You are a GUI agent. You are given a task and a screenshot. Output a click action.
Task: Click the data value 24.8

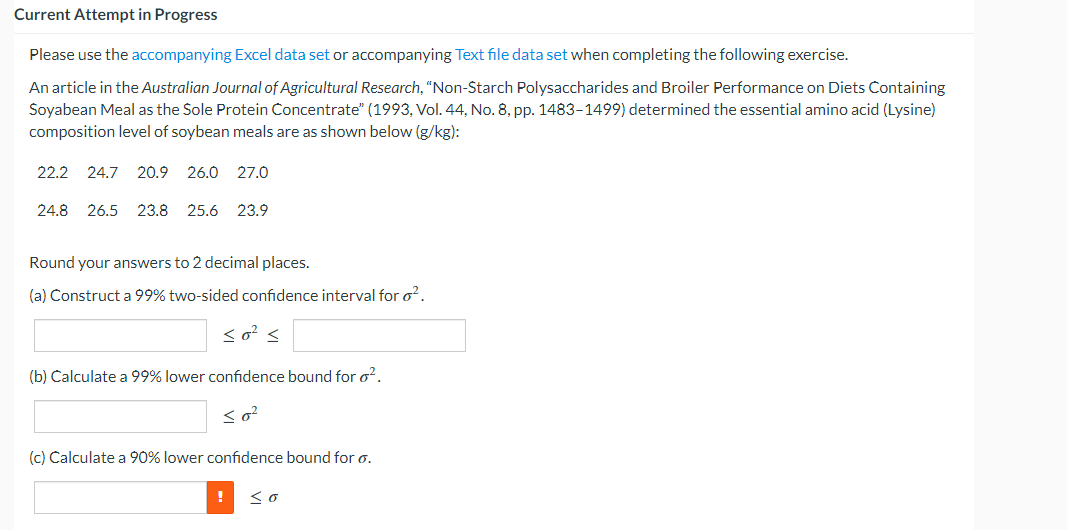[x=52, y=211]
